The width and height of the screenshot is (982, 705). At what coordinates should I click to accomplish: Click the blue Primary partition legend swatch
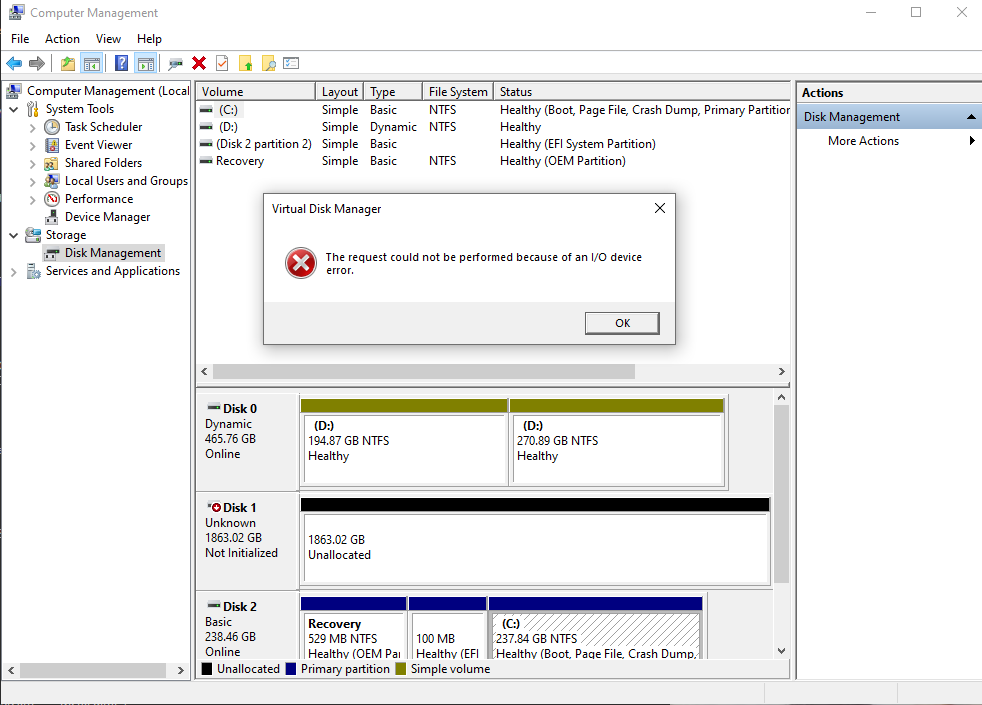point(291,669)
